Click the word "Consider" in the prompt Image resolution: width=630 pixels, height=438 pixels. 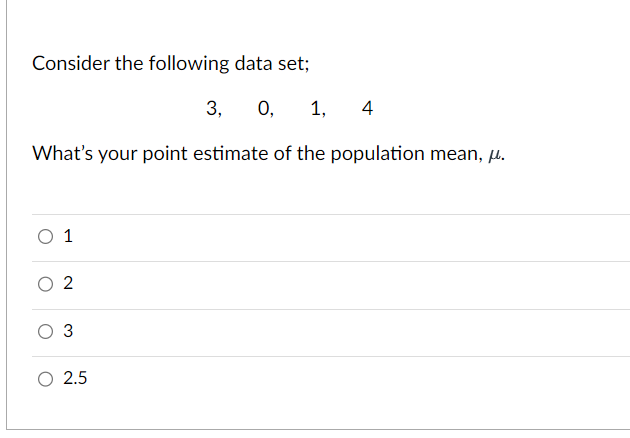pyautogui.click(x=71, y=63)
